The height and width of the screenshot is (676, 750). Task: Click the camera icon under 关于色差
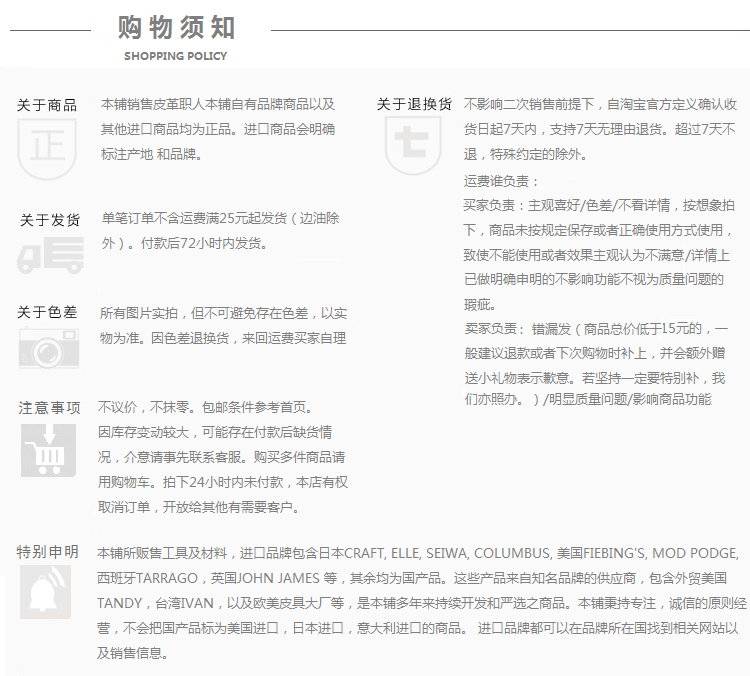49,348
